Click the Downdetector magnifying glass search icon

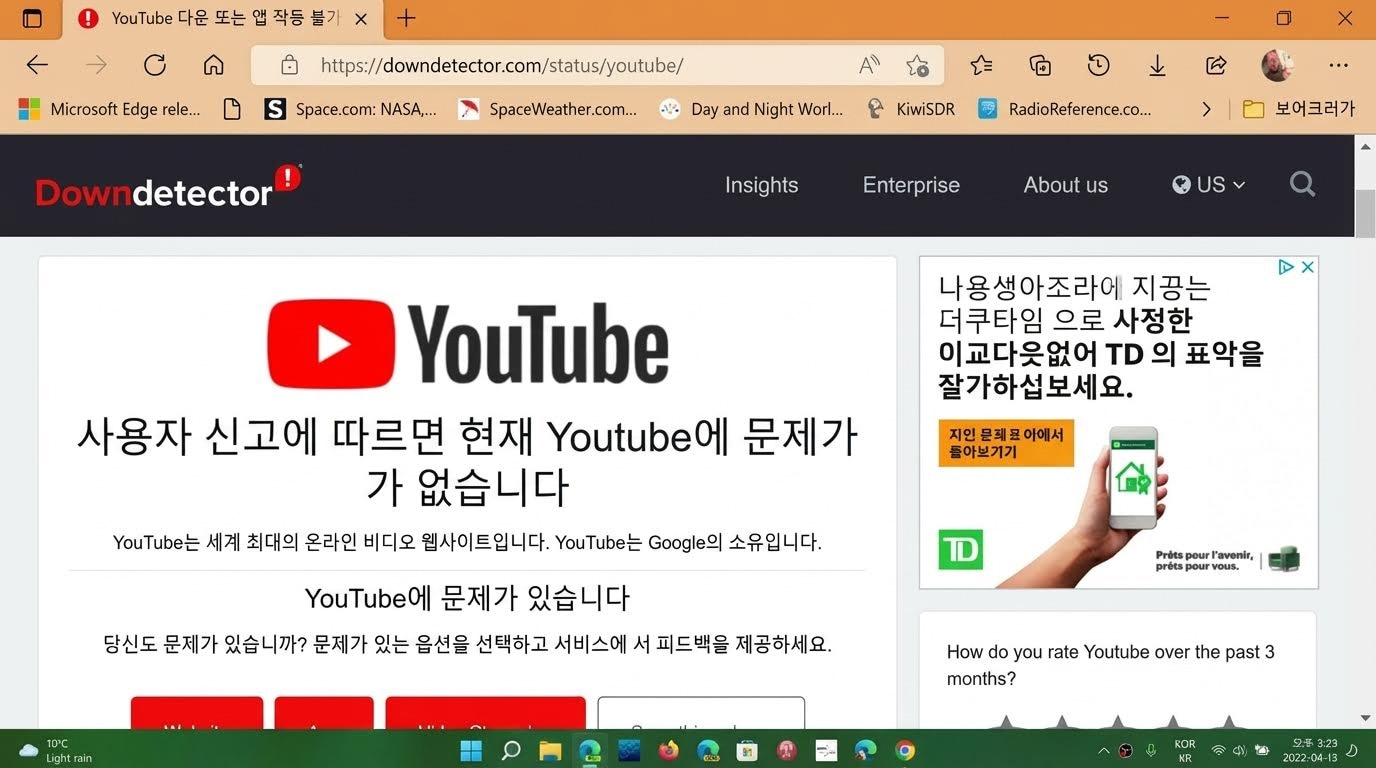click(1302, 184)
